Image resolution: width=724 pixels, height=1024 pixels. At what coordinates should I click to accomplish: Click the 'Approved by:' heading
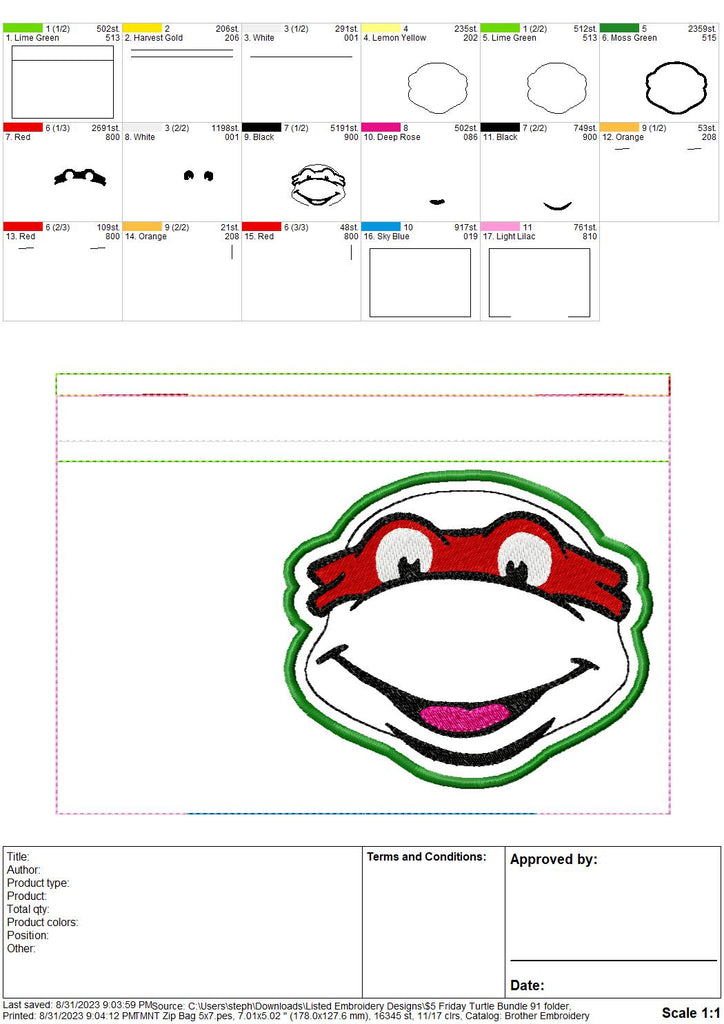(x=554, y=859)
